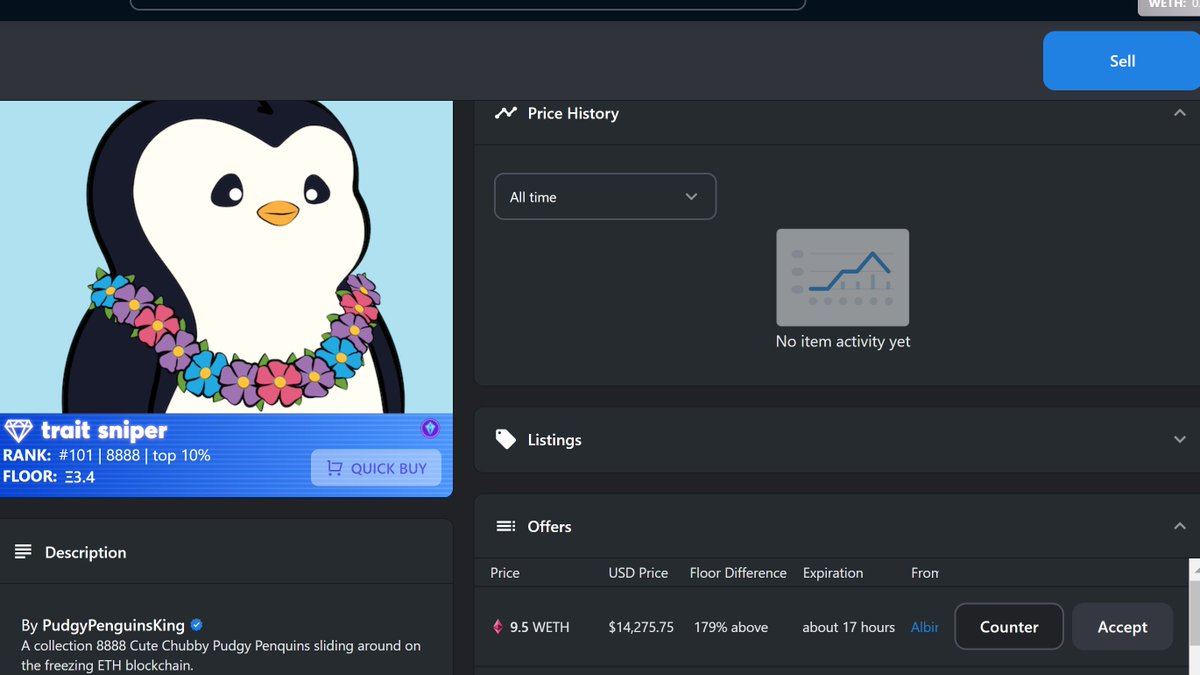
Task: Click the penguin NFT image
Action: [x=226, y=257]
